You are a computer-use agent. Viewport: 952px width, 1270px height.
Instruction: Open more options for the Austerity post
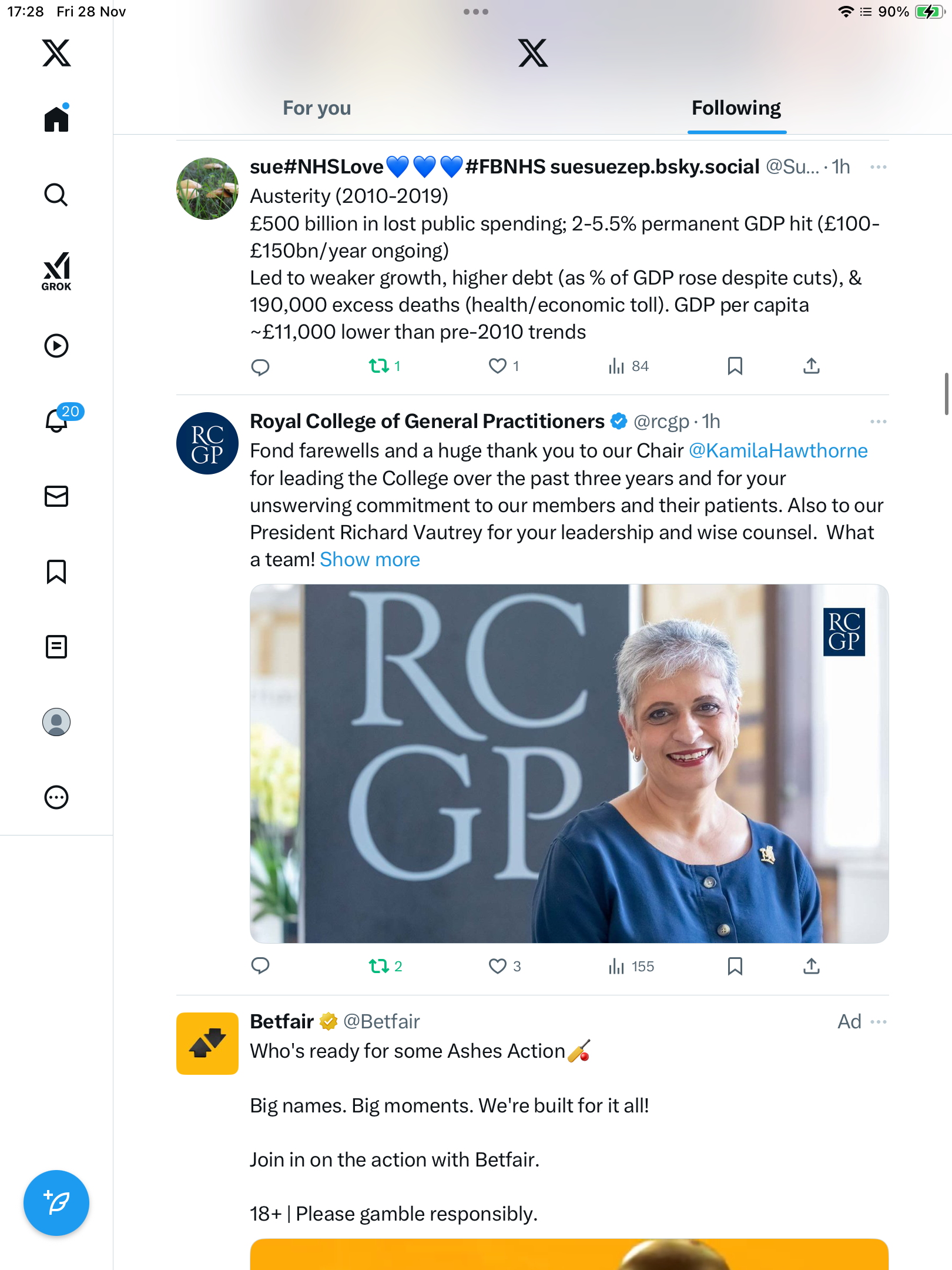point(878,168)
